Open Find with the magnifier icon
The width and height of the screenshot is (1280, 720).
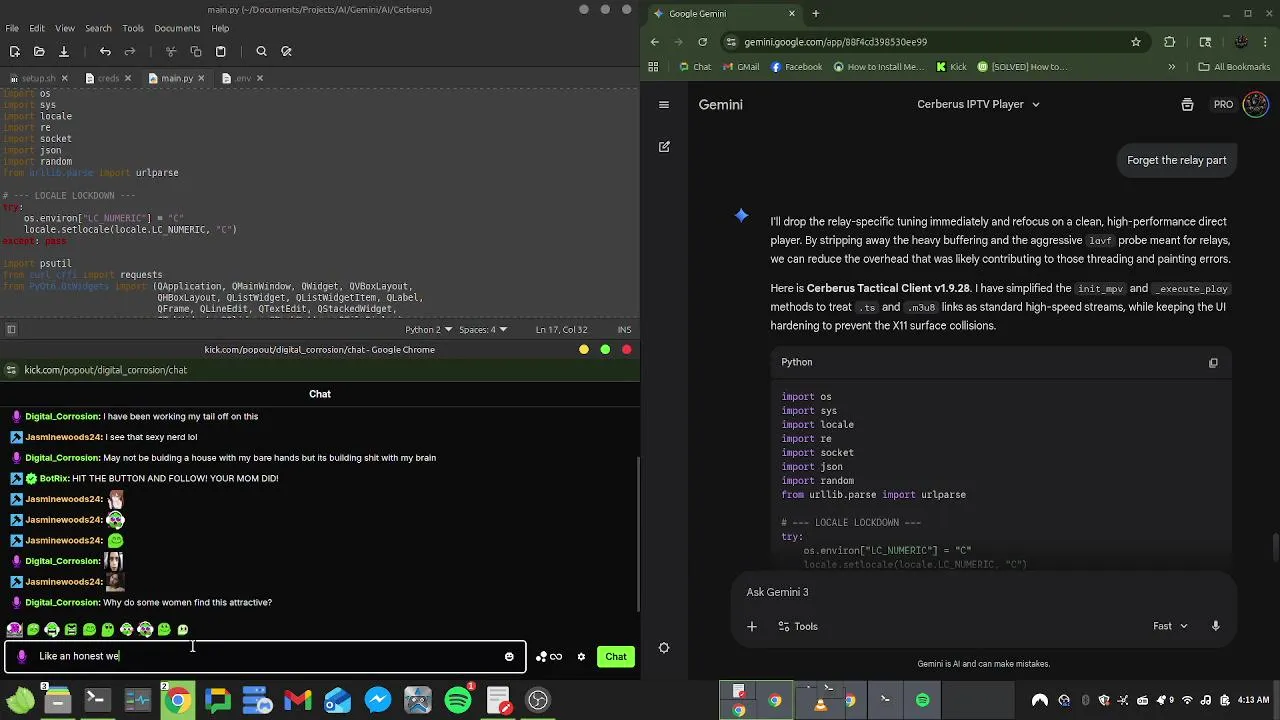click(x=261, y=51)
